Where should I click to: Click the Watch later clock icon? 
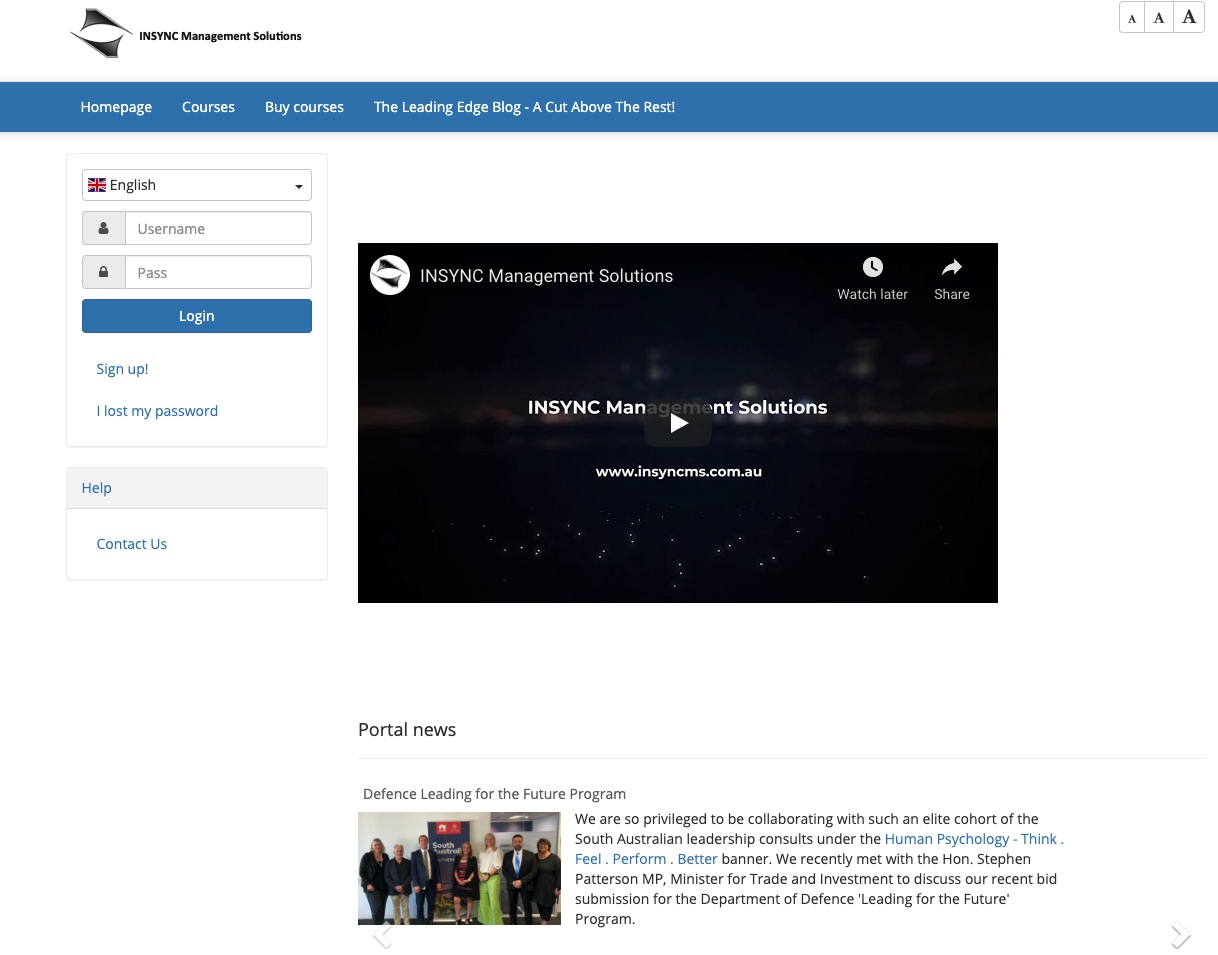[x=872, y=267]
